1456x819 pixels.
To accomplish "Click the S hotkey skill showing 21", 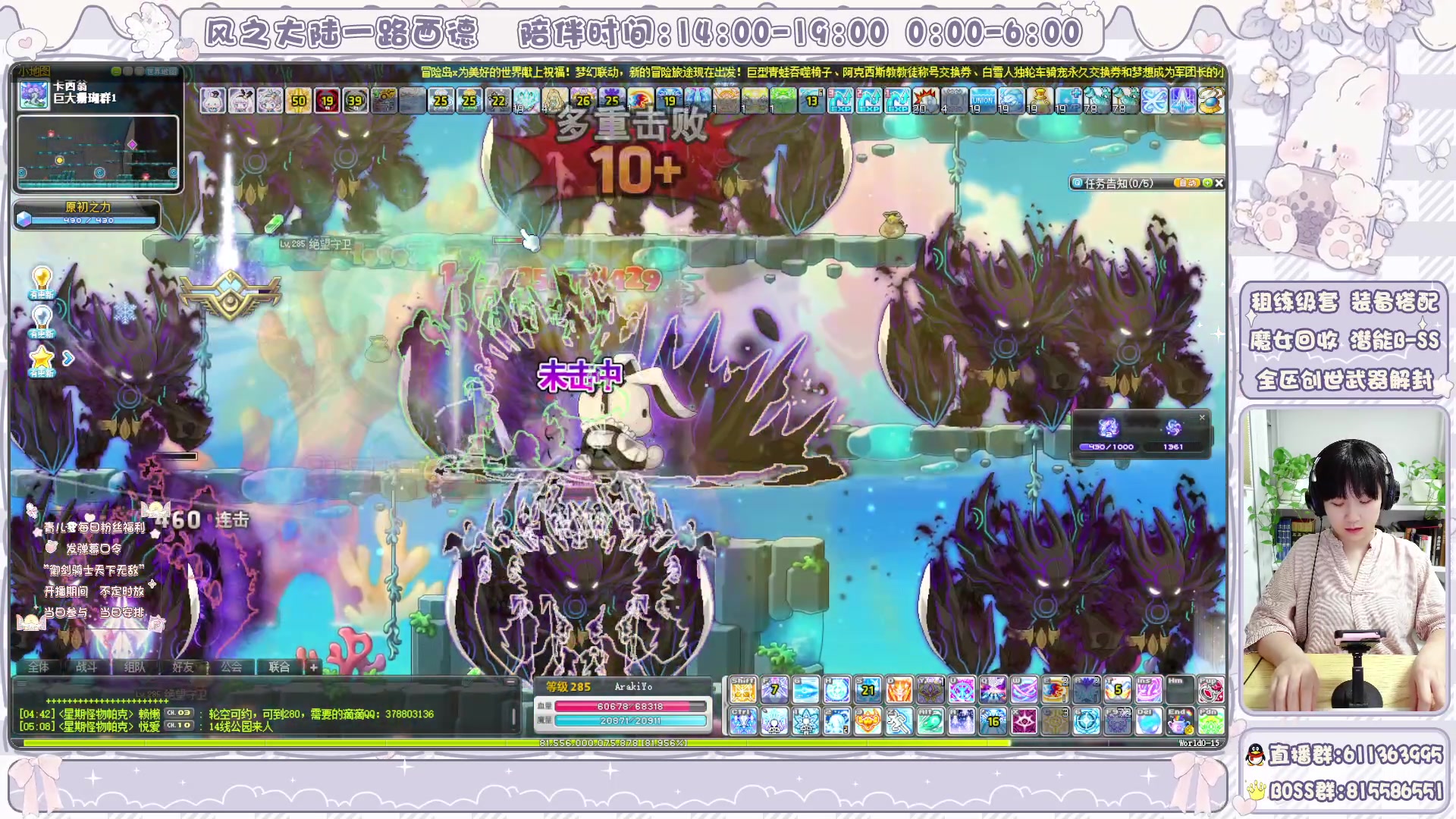I will click(x=868, y=689).
